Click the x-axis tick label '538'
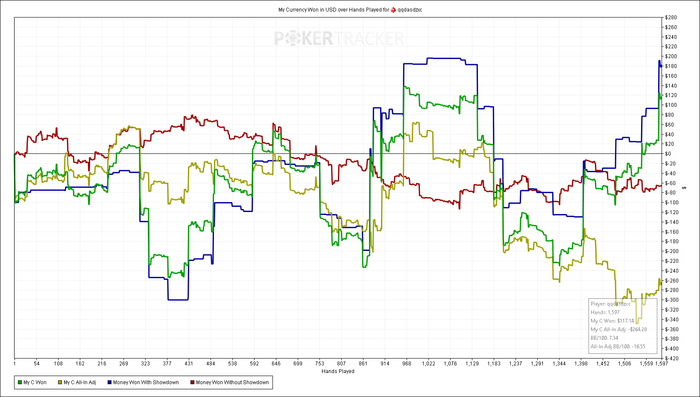Viewport: 700px width, 397px height. pos(232,364)
